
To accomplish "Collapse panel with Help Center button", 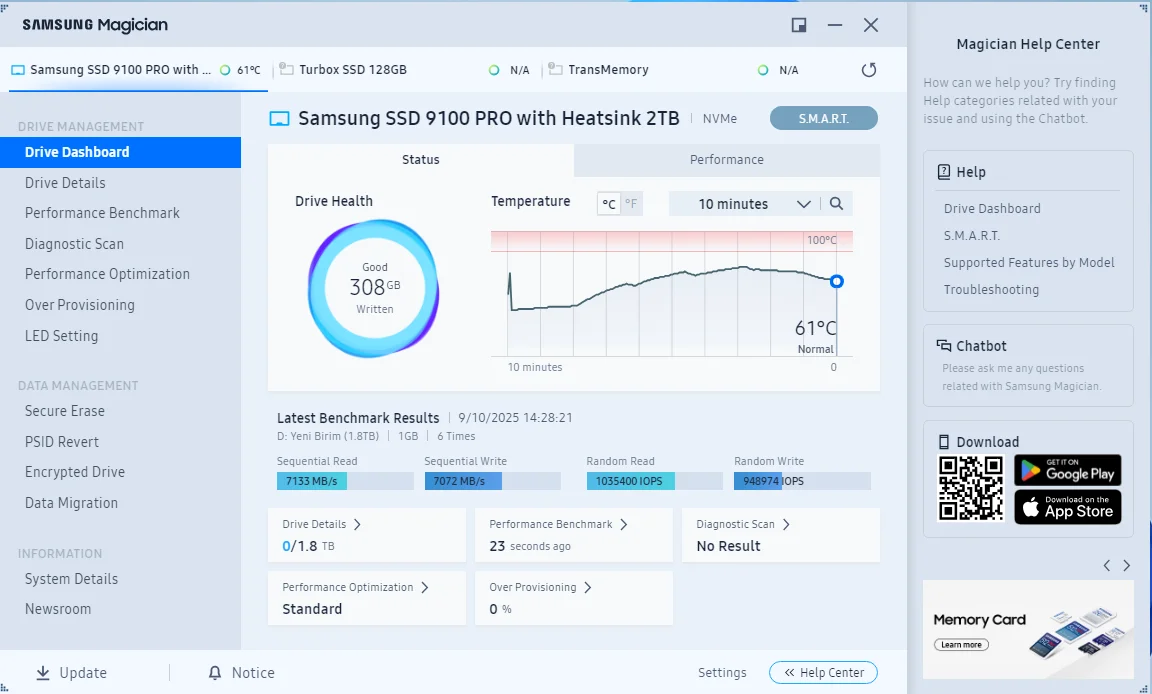I will [823, 672].
